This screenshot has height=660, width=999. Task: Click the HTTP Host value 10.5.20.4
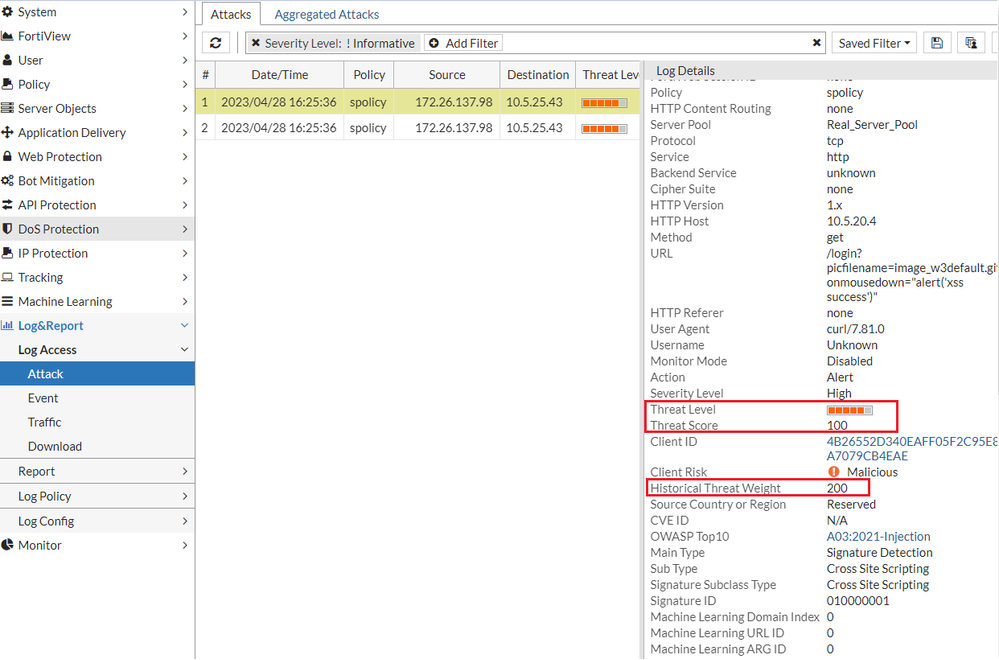(851, 221)
